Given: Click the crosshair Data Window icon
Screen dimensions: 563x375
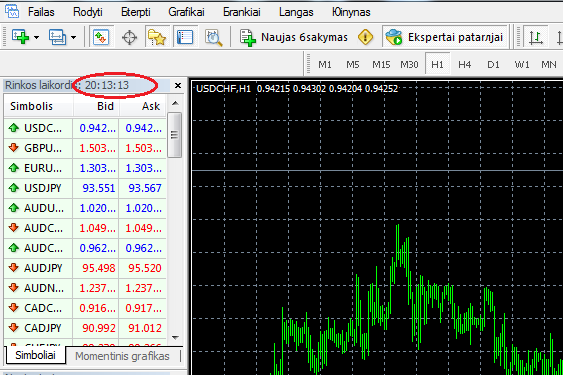Looking at the screenshot, I should point(129,37).
